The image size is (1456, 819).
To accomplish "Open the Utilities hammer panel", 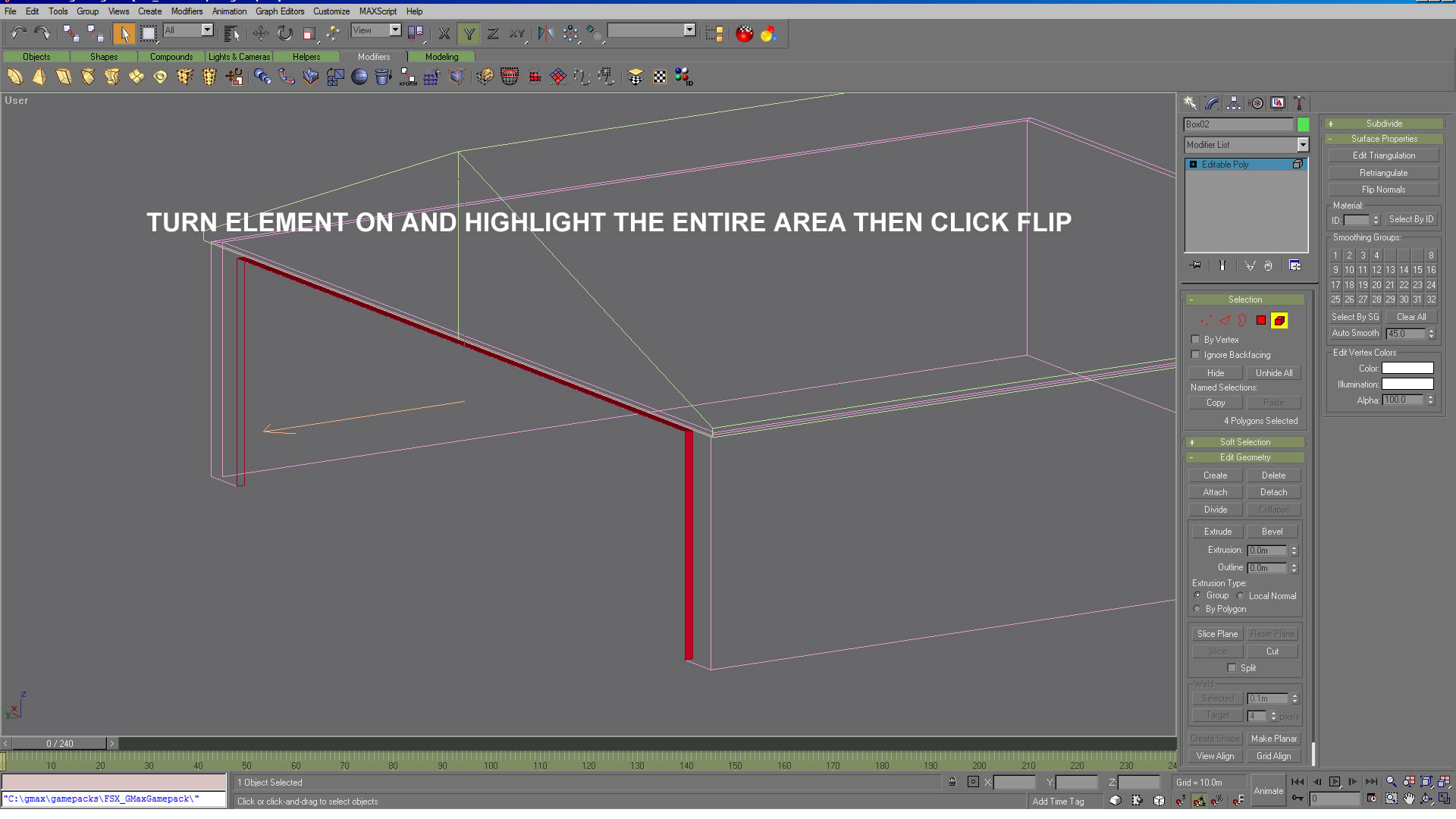I will pos(1299,103).
